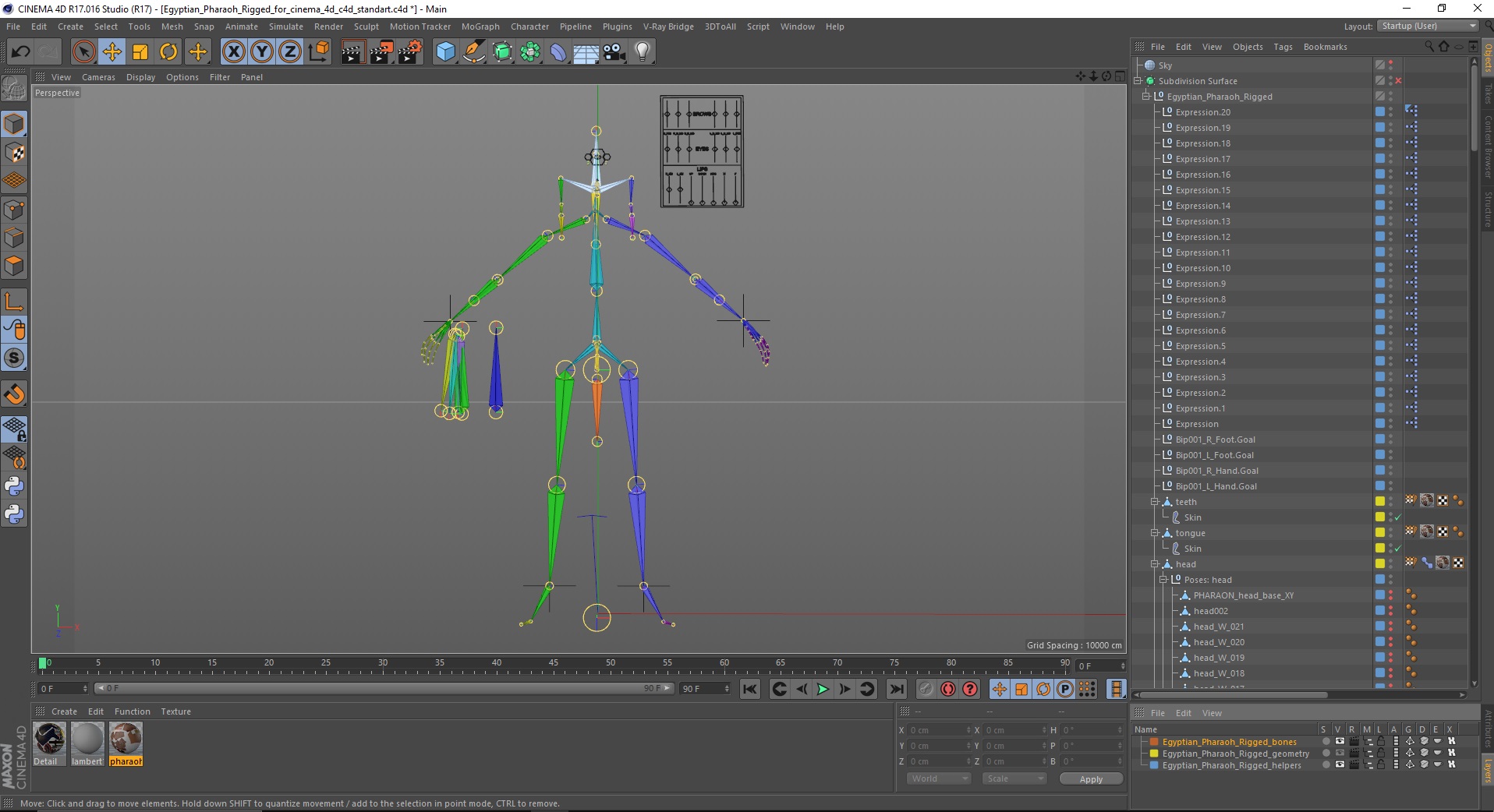
Task: Switch to Texture mode
Action: pyautogui.click(x=14, y=153)
